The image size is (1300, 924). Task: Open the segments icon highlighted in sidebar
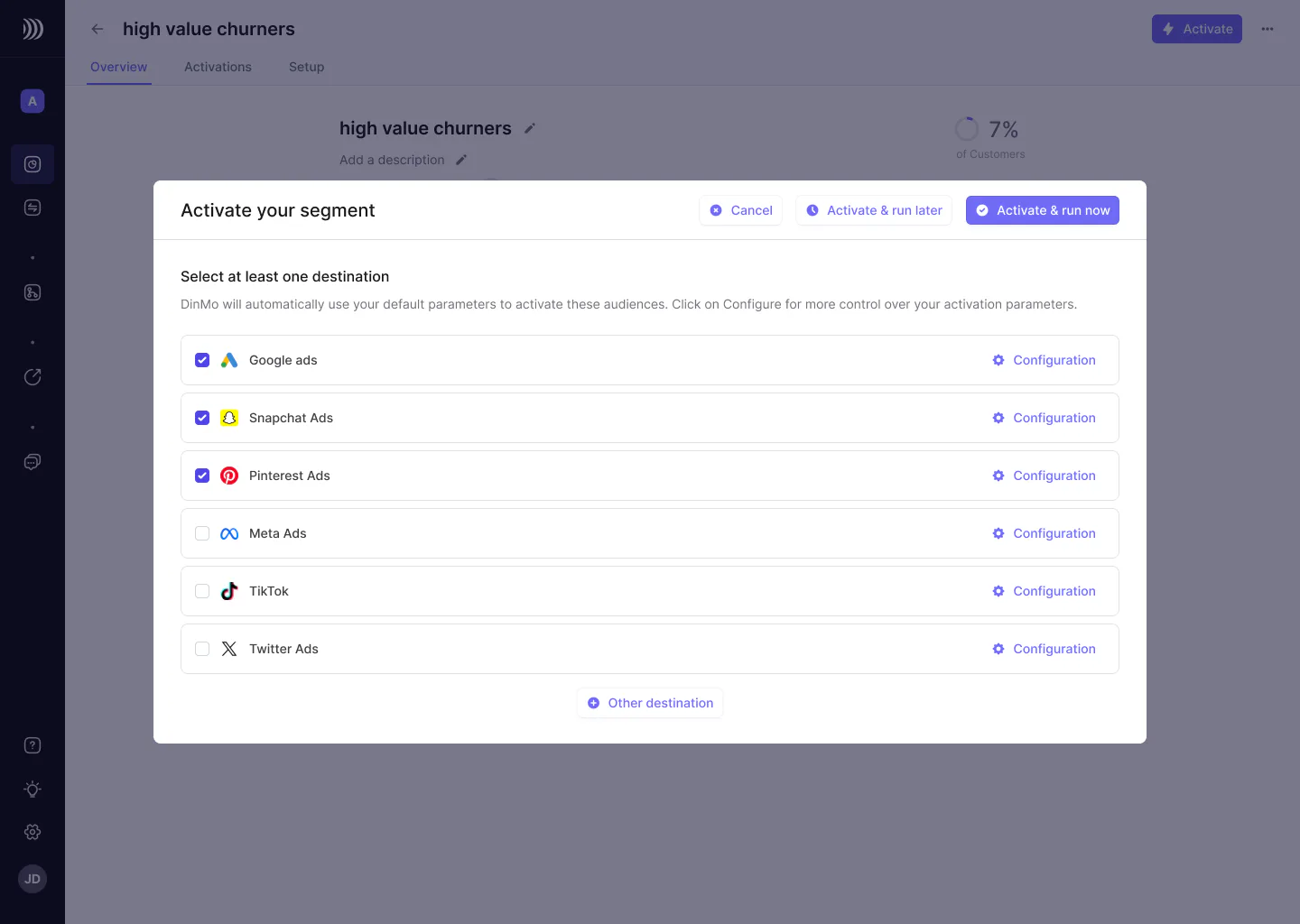[x=32, y=164]
